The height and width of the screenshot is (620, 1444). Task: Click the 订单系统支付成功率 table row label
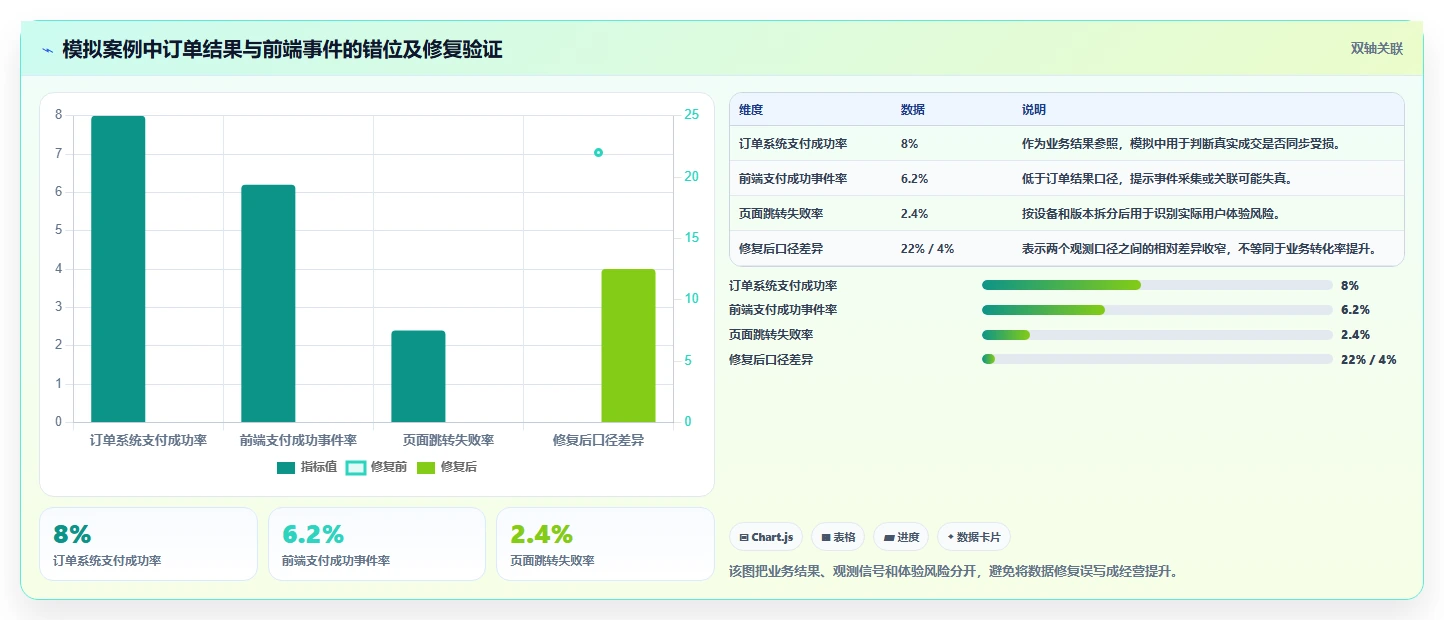click(793, 144)
